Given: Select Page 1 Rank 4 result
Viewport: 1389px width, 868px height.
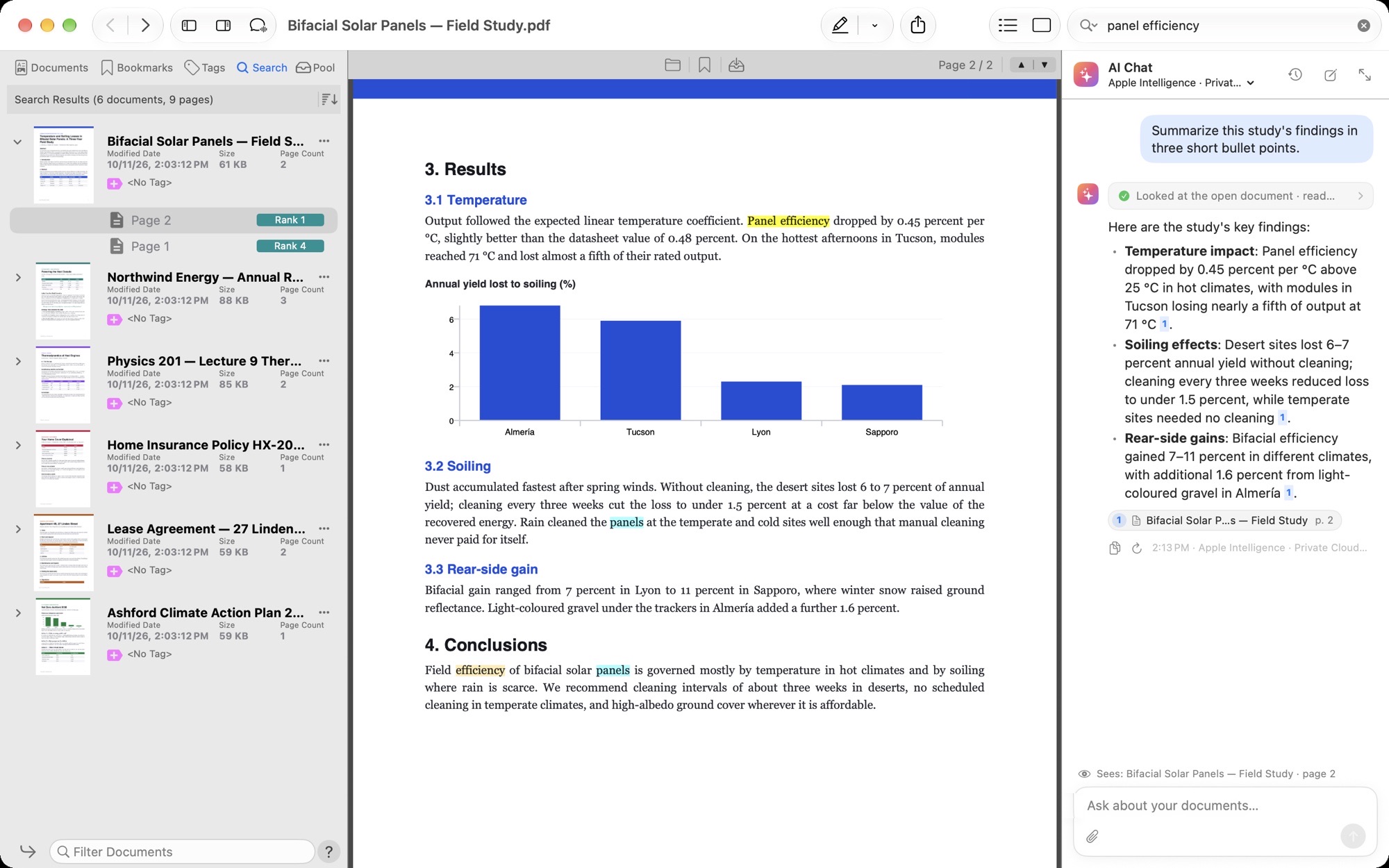Looking at the screenshot, I should pos(174,247).
